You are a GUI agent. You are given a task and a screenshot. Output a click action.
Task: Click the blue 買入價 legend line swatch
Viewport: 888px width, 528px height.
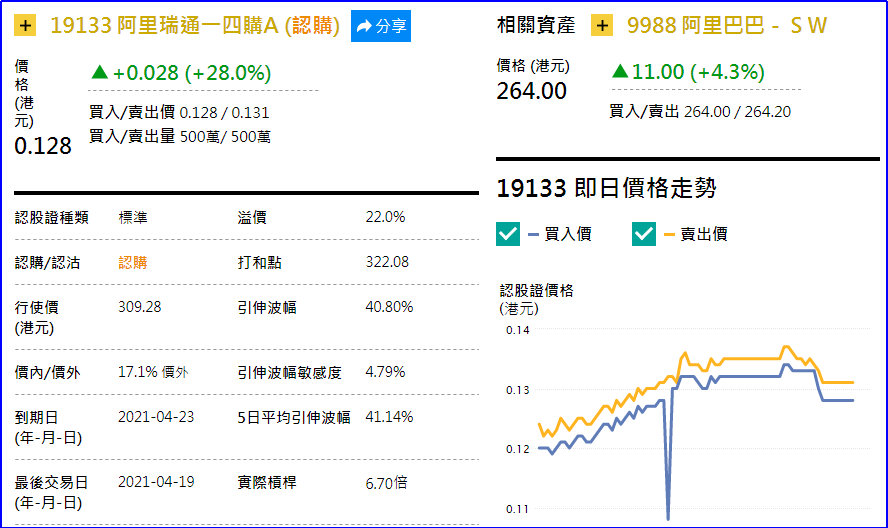(533, 235)
